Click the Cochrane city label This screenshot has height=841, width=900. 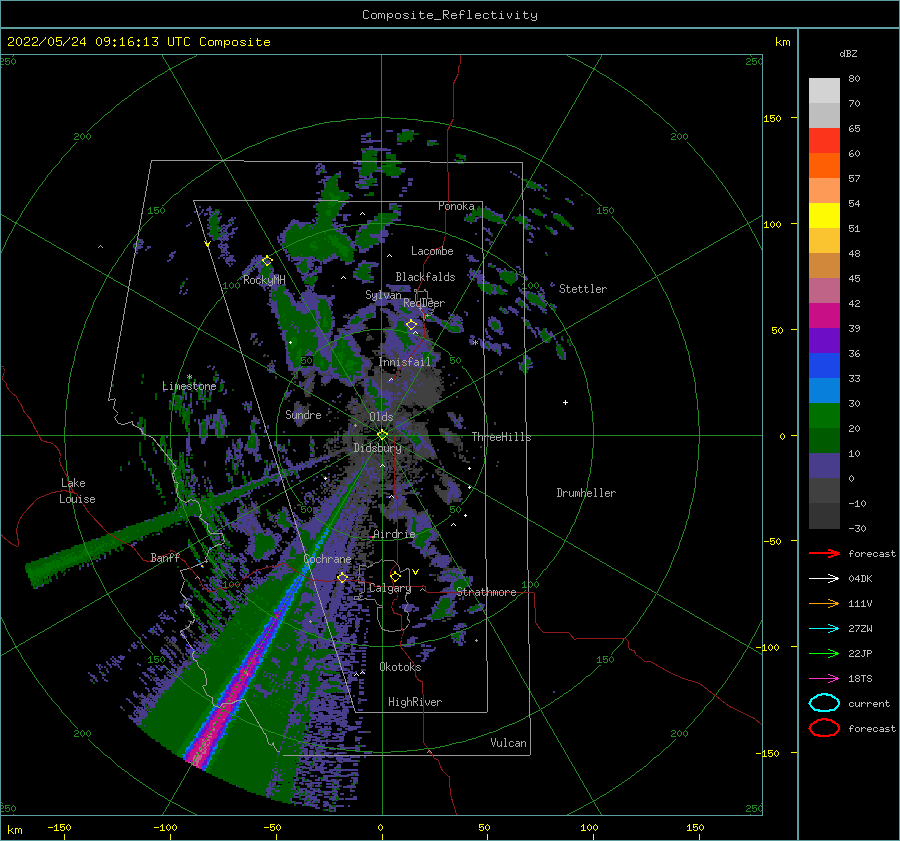[x=327, y=559]
